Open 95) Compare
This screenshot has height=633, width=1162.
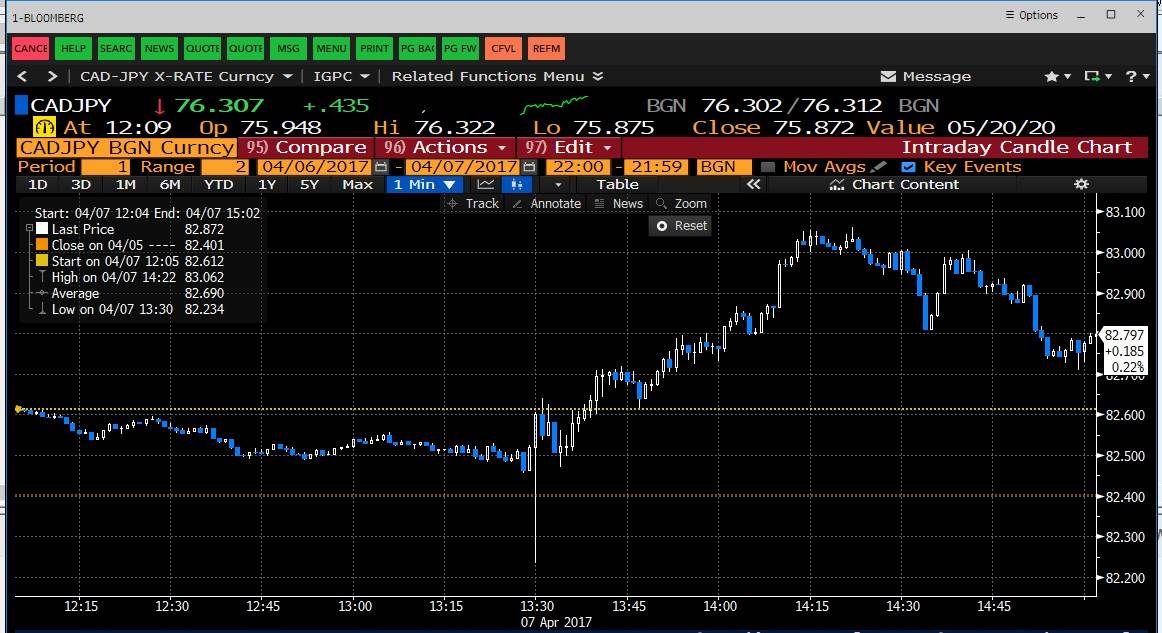coord(305,146)
